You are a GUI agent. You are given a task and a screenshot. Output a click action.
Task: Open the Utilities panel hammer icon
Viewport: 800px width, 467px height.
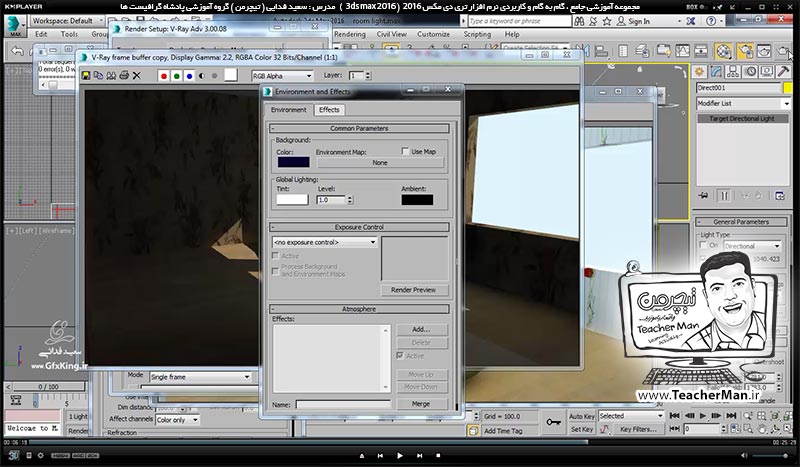783,72
